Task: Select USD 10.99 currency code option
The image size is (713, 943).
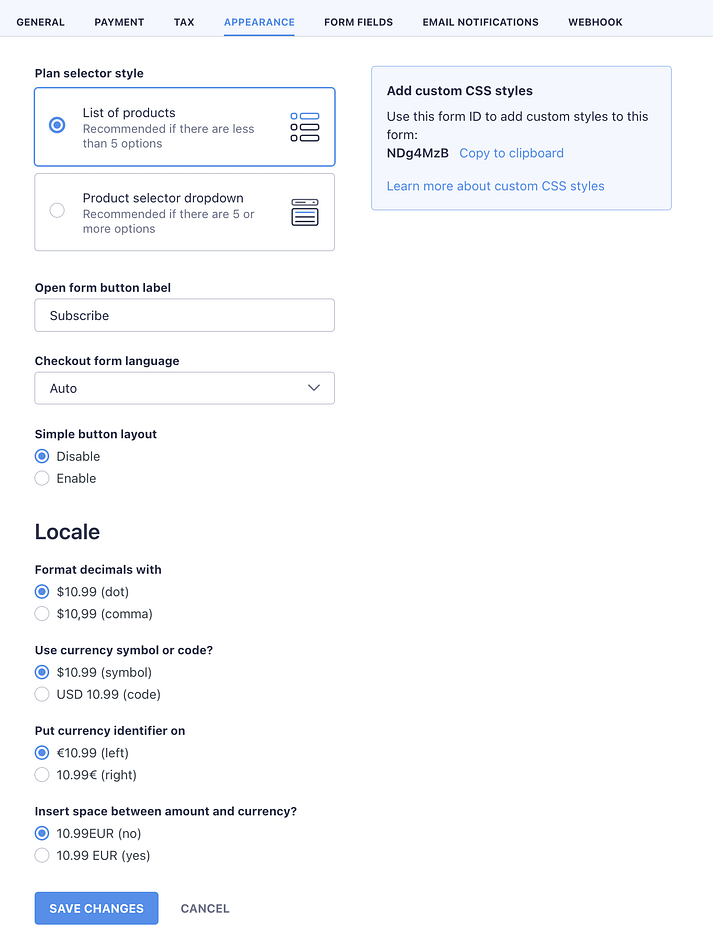Action: (x=42, y=694)
